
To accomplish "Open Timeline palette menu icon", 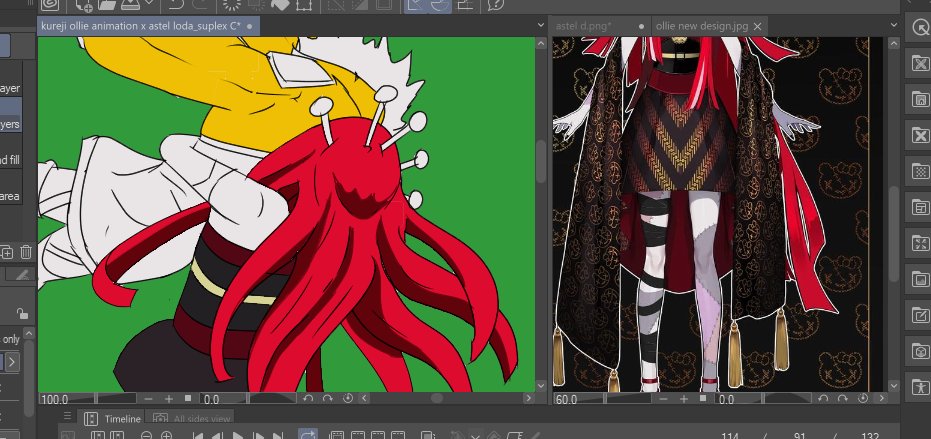I will (x=67, y=416).
